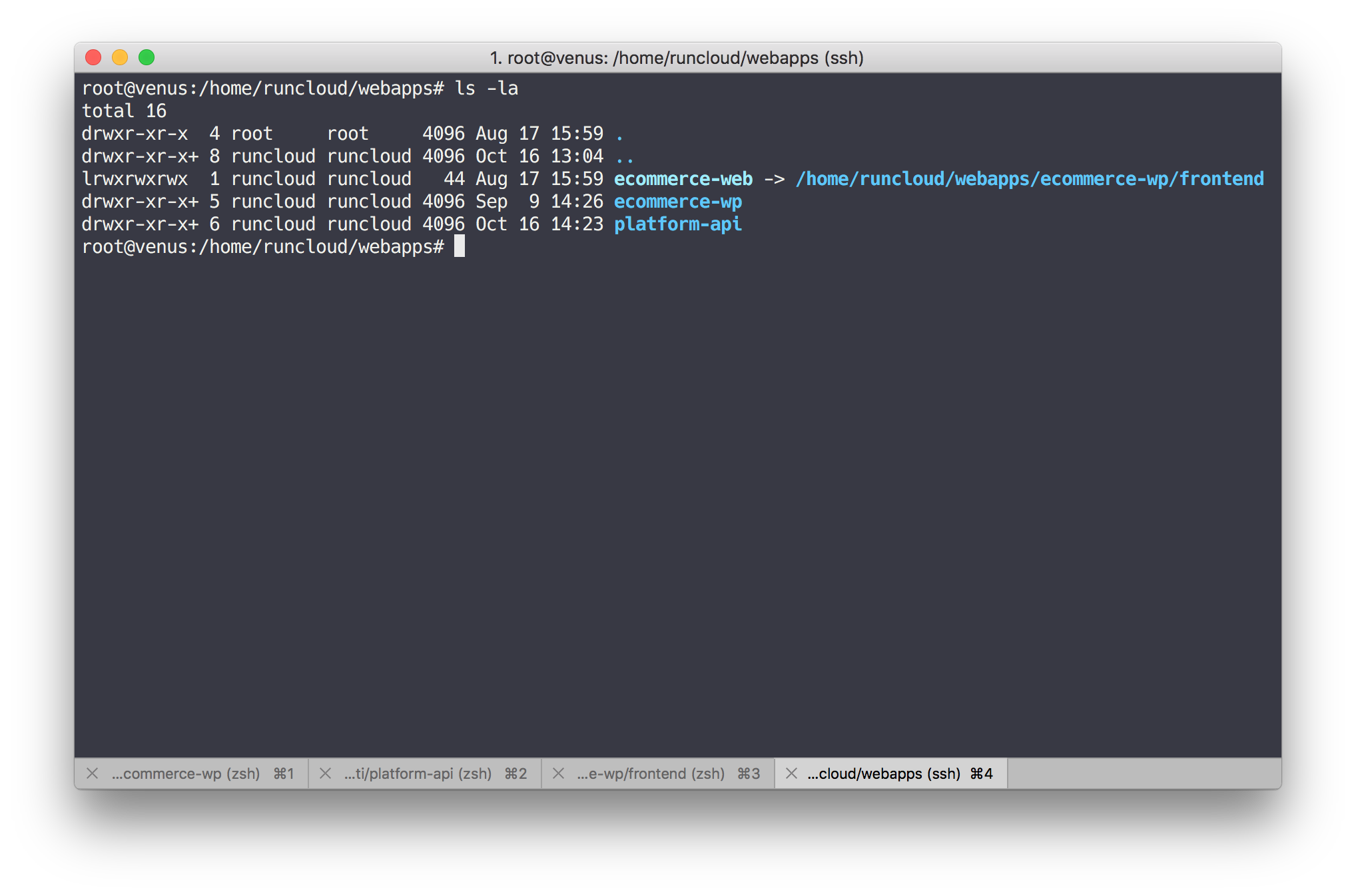Switch to the ...commerce-wp (zsh) tab
This screenshot has height=896, width=1356.
click(x=186, y=774)
